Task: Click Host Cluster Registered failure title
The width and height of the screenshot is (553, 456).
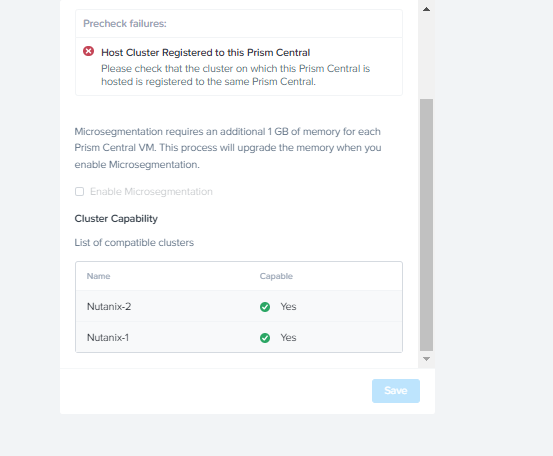Action: (x=206, y=53)
